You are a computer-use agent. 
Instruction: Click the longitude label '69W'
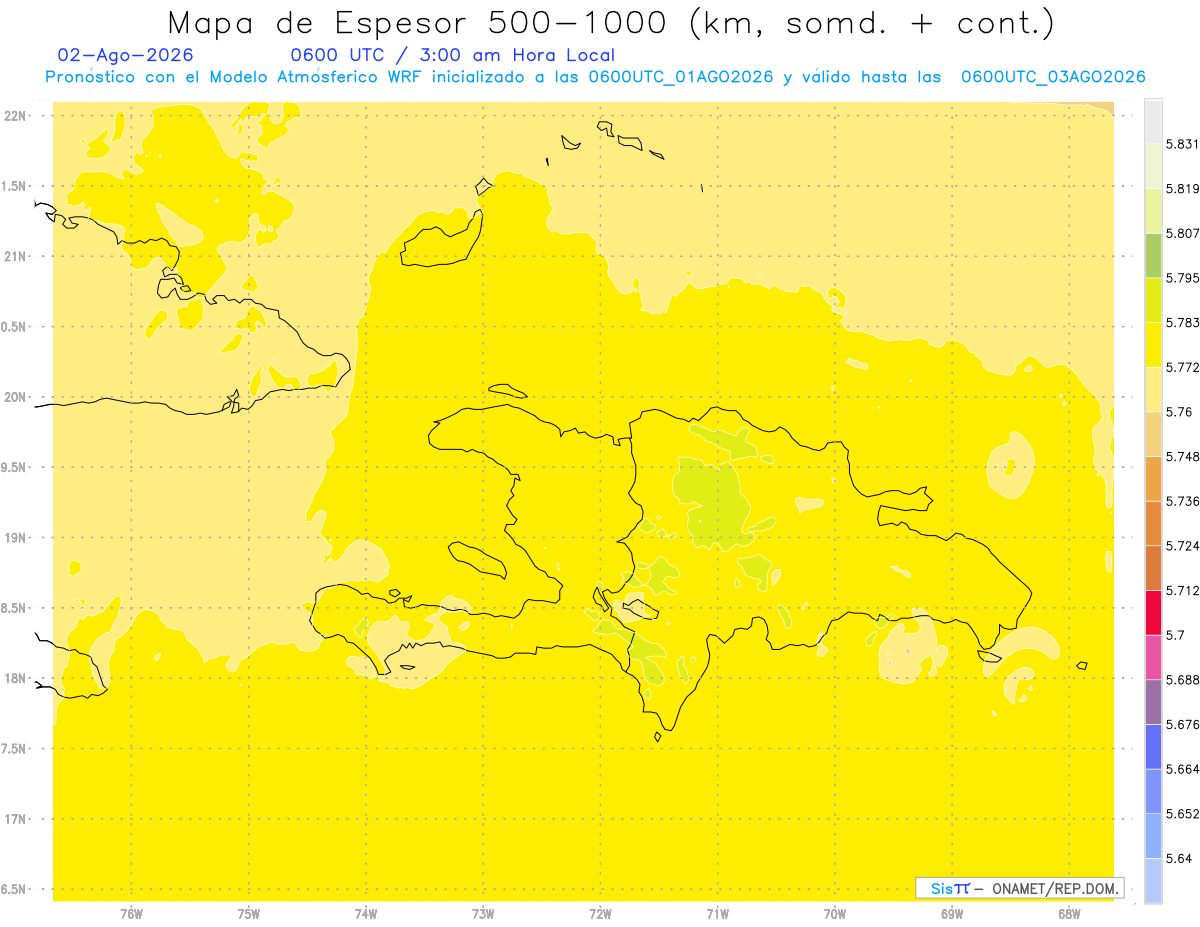pos(952,913)
